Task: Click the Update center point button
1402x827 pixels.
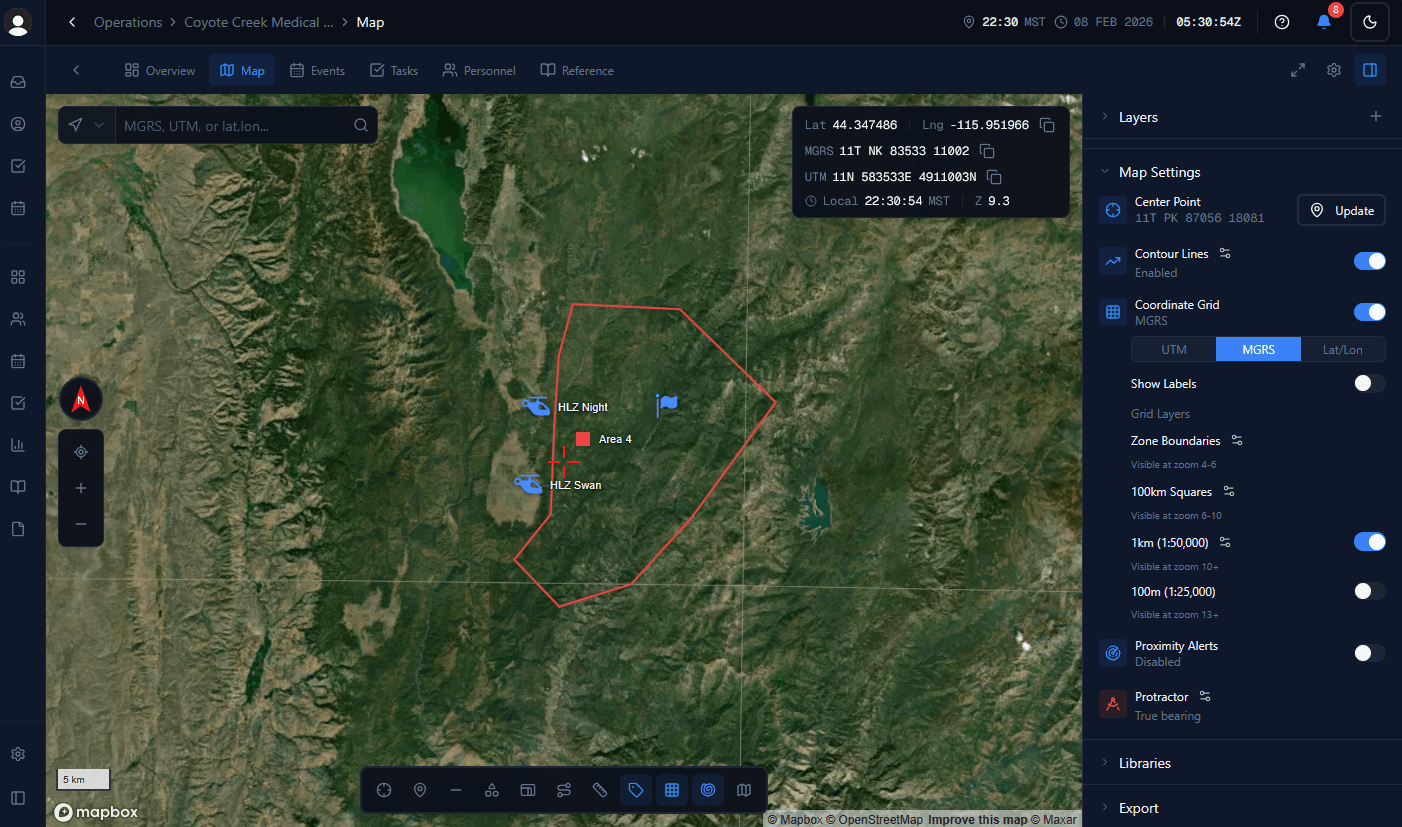Action: tap(1340, 210)
